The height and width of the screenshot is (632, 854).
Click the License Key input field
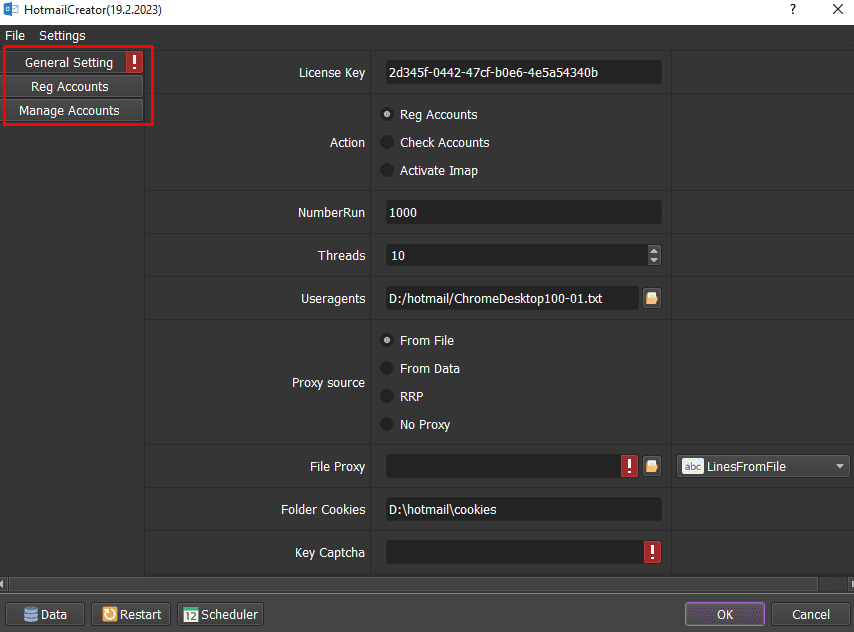[523, 72]
